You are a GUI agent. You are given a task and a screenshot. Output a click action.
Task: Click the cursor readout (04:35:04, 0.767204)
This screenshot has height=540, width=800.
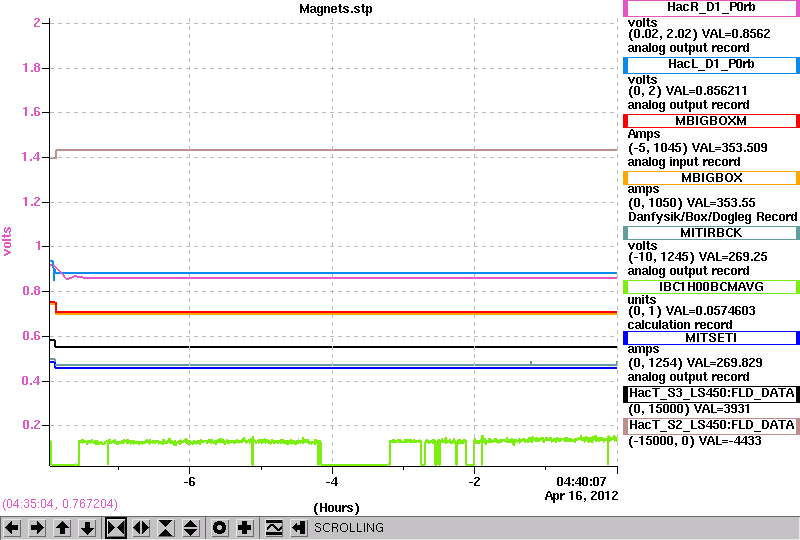pos(60,504)
